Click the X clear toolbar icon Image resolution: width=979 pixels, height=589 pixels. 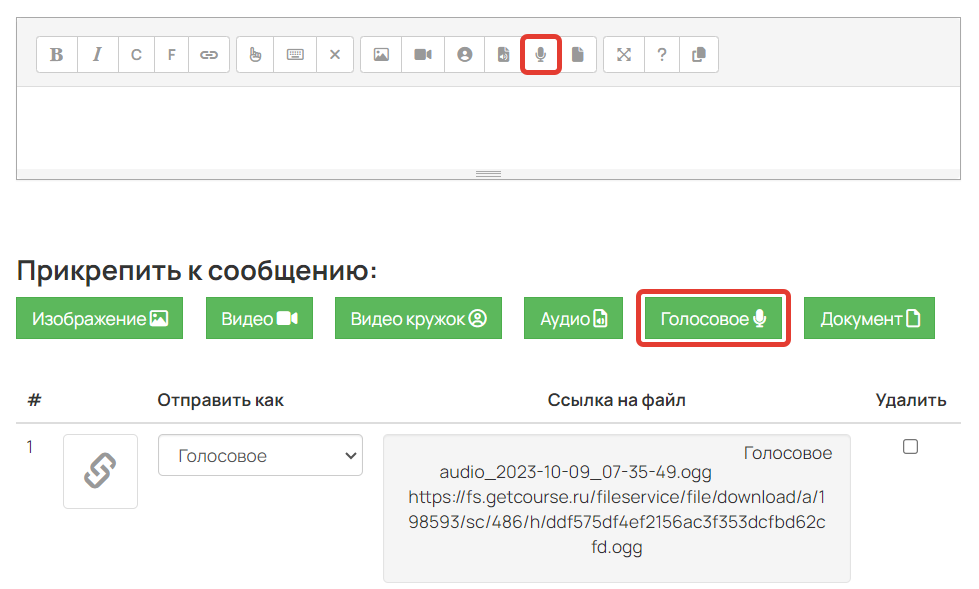pos(335,55)
